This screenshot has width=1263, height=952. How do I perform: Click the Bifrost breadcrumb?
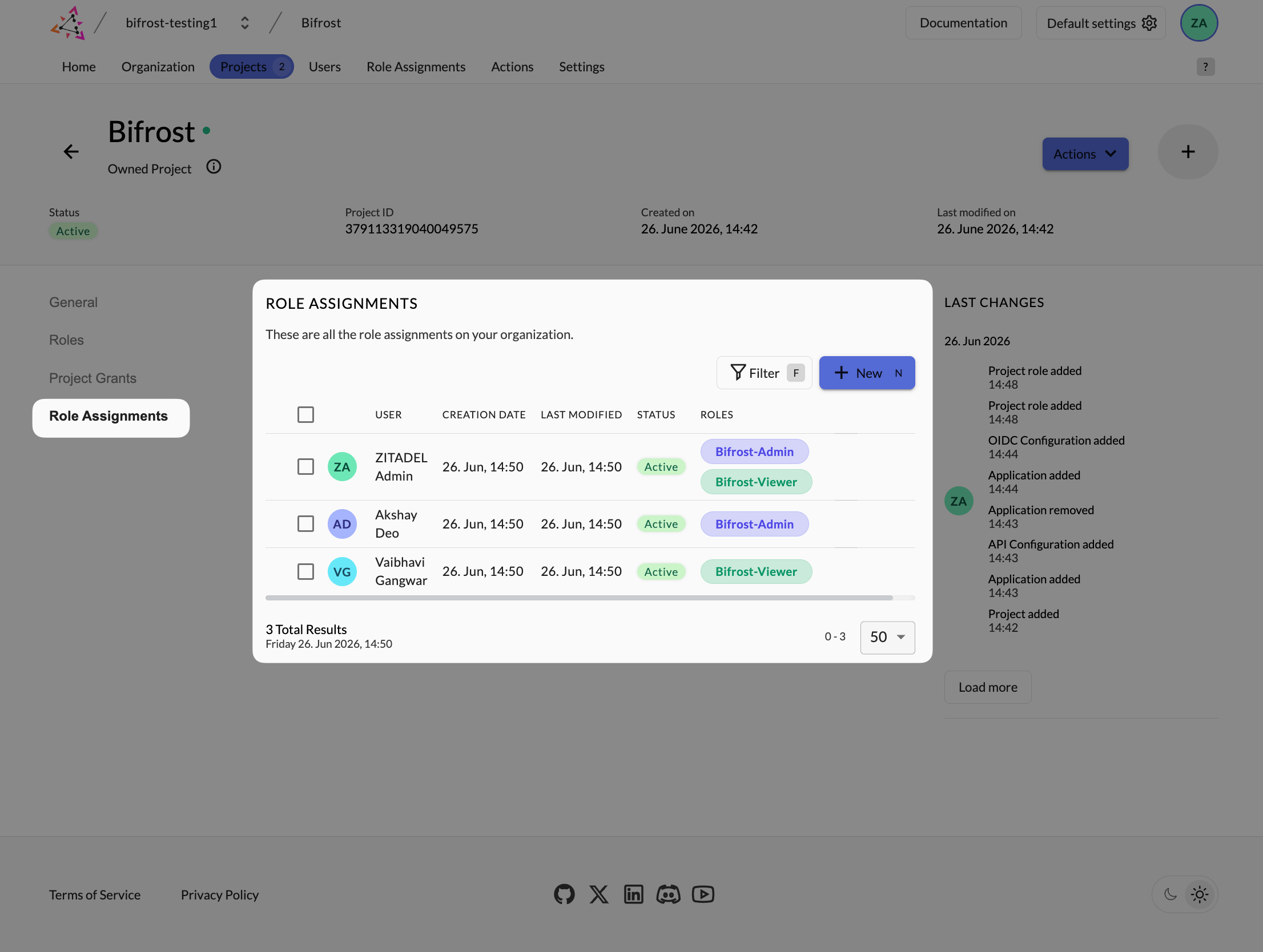(321, 23)
